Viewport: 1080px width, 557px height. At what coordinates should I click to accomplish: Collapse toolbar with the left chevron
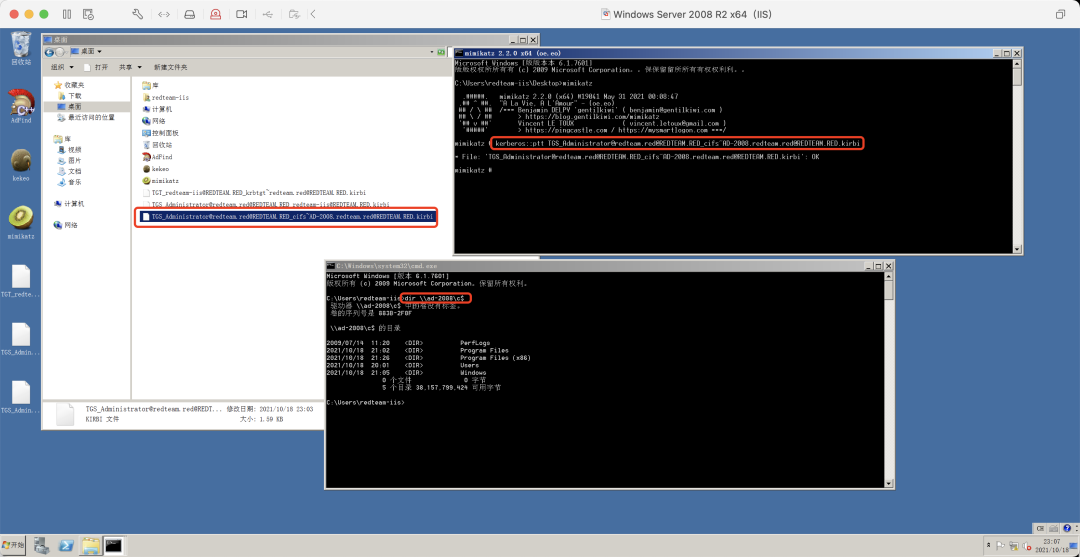pos(313,14)
